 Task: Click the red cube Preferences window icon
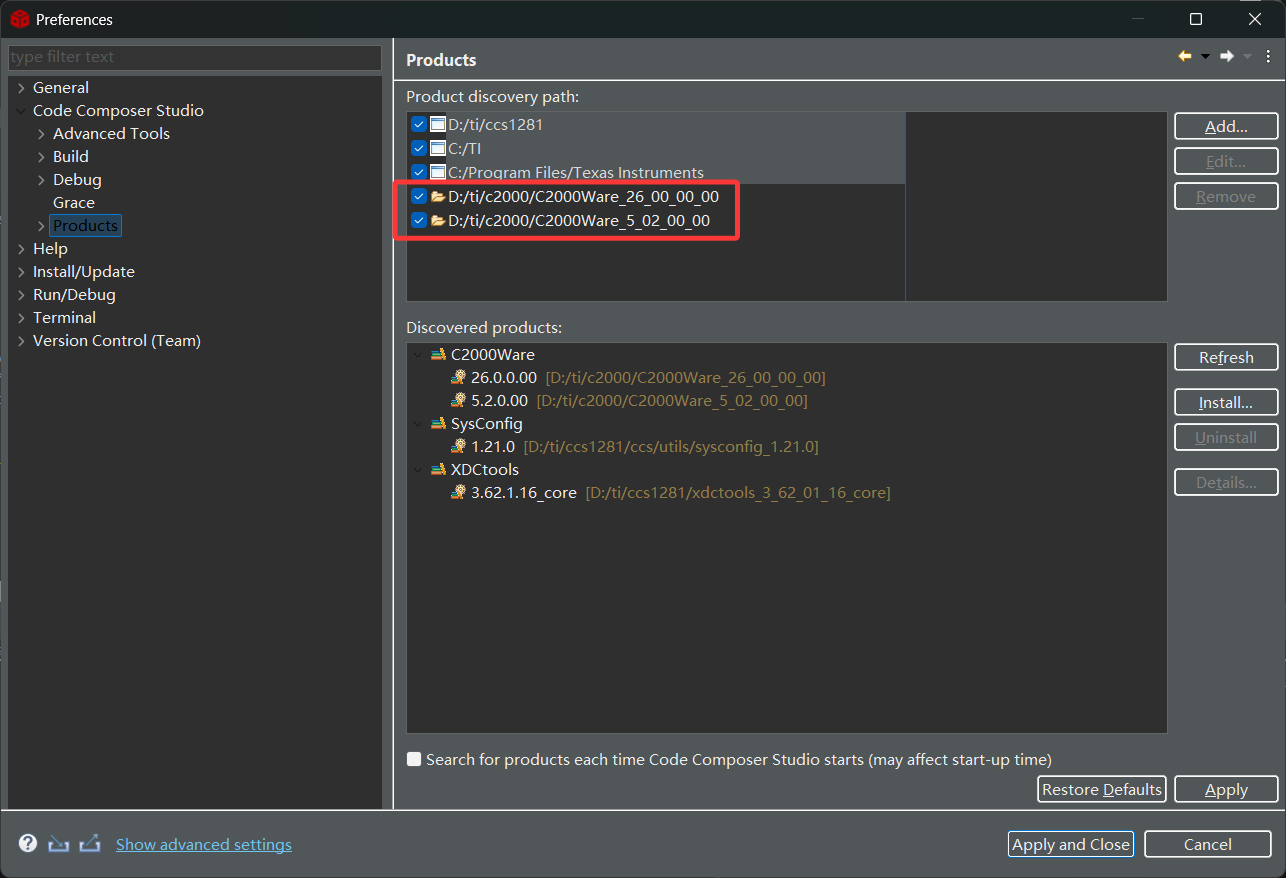(x=20, y=19)
